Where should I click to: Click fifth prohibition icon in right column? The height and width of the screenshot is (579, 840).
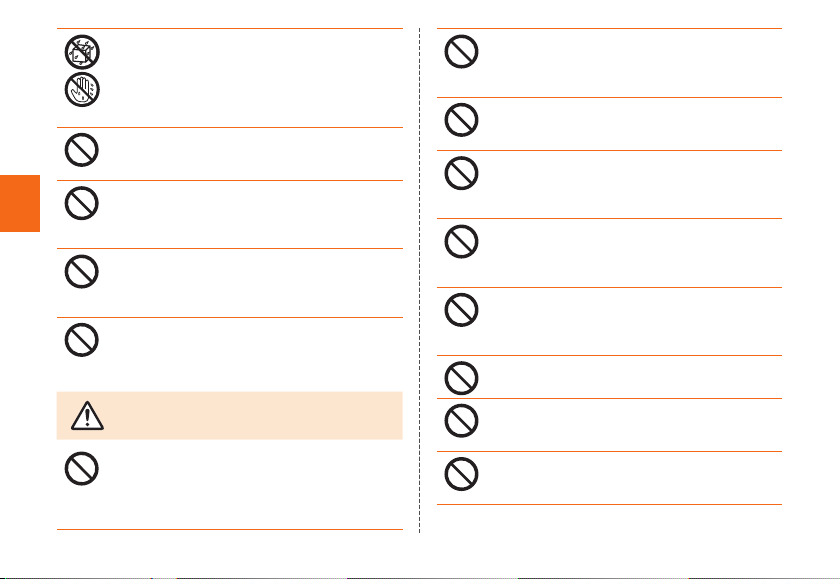(x=461, y=310)
